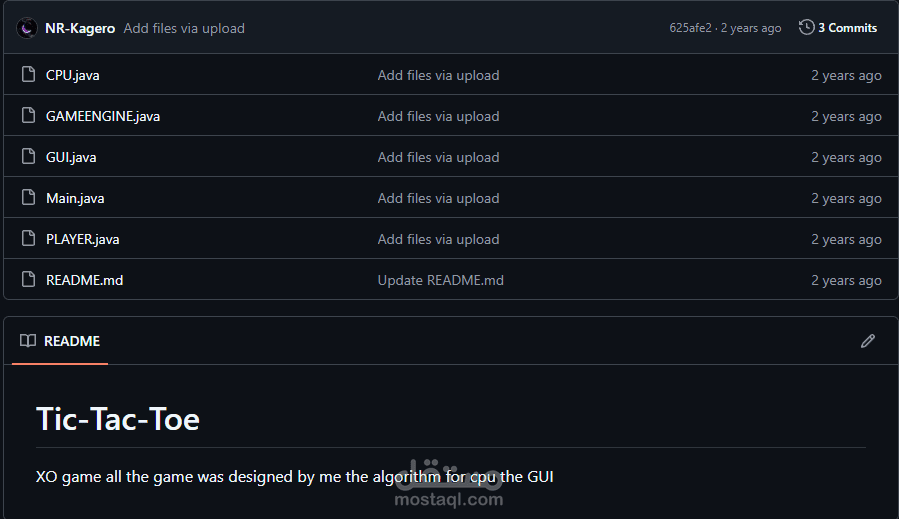
Task: Open the PLAYER.java file
Action: click(x=83, y=239)
